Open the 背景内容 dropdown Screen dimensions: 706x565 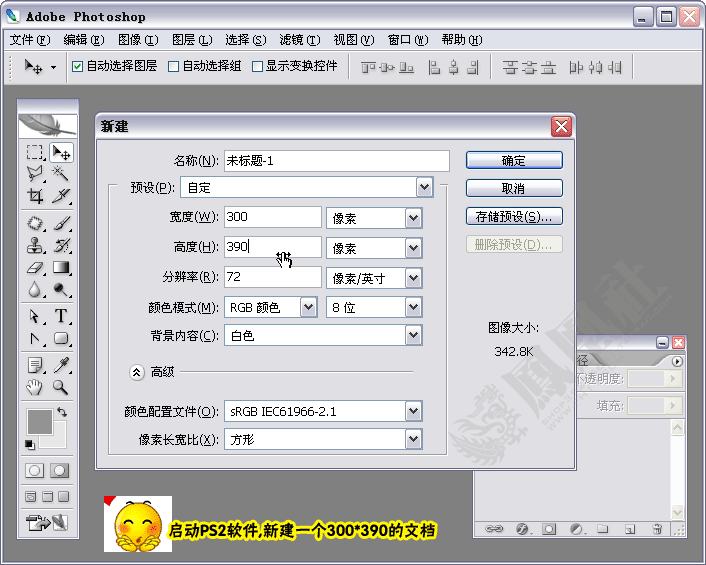pyautogui.click(x=413, y=335)
